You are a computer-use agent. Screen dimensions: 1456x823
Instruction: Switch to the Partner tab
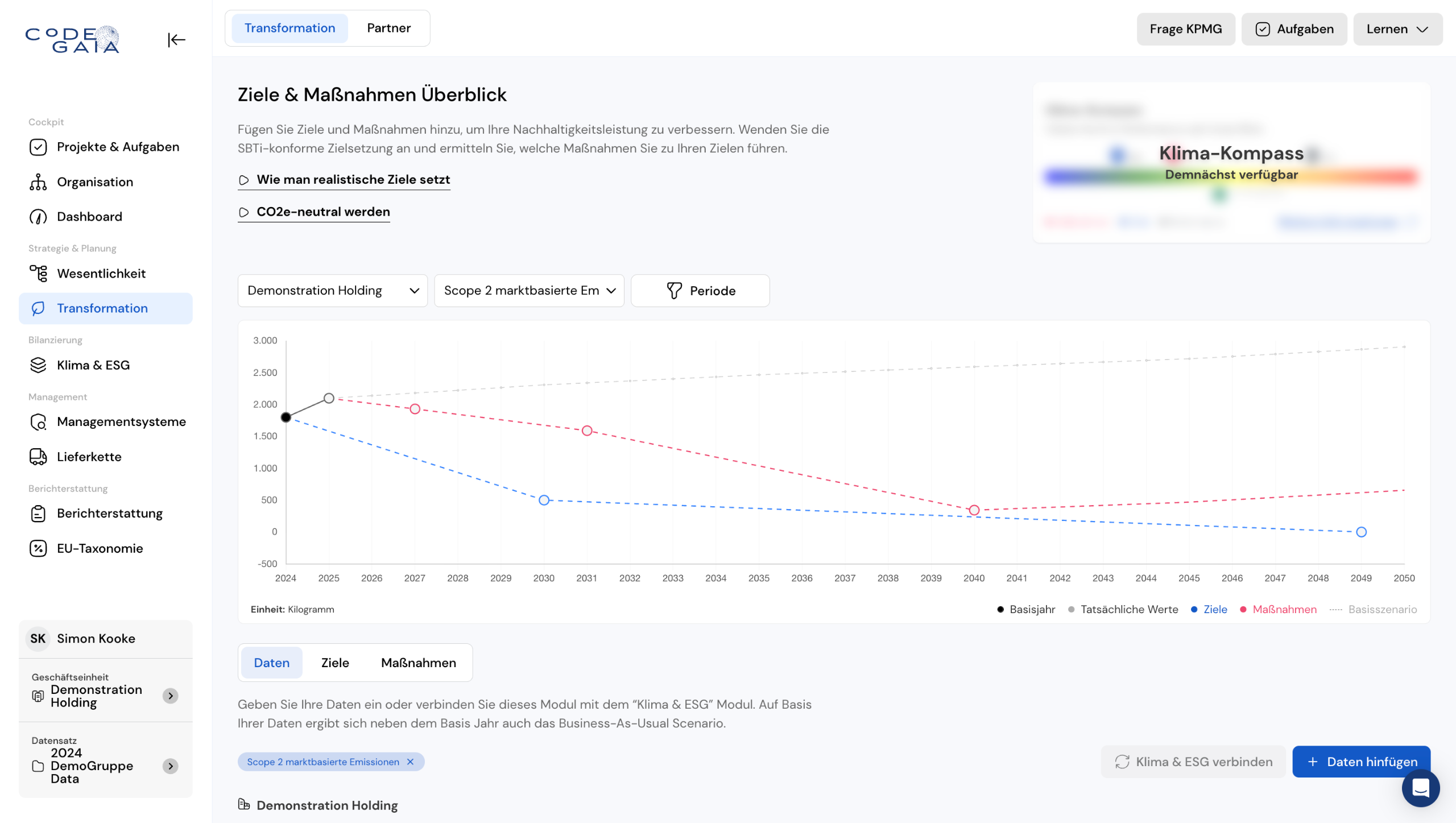(388, 28)
